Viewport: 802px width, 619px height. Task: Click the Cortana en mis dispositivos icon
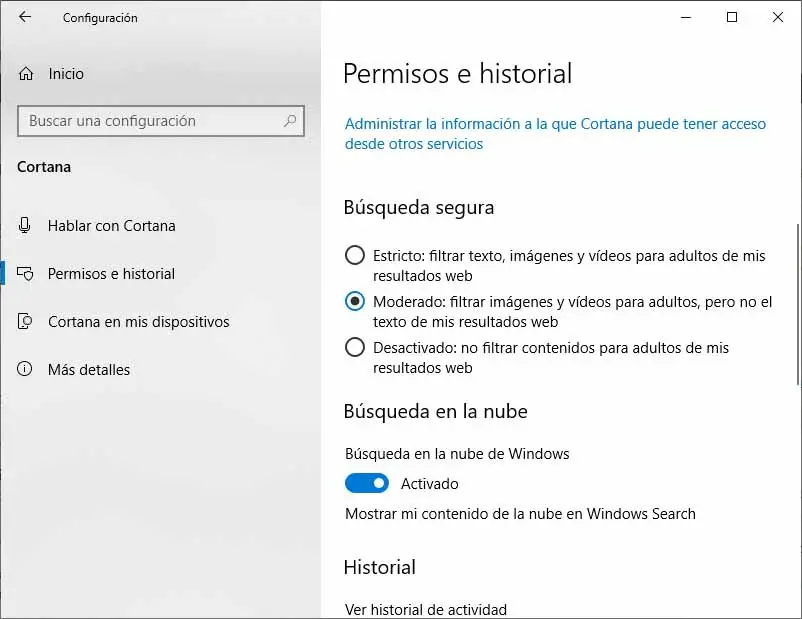point(26,322)
